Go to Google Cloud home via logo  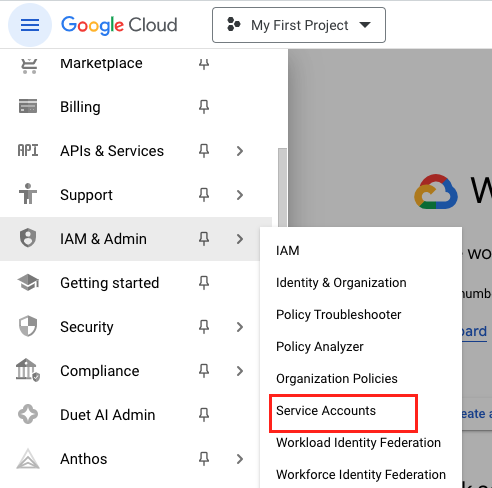tap(119, 25)
